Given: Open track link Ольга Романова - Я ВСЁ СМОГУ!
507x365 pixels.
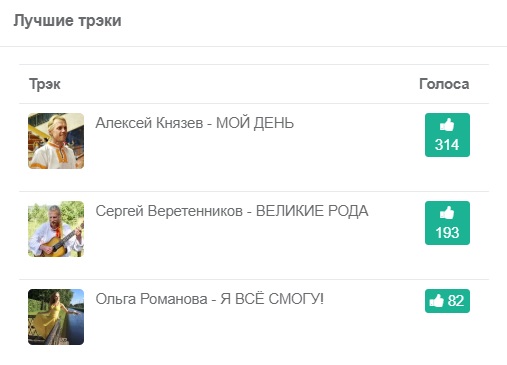Looking at the screenshot, I should [x=210, y=299].
